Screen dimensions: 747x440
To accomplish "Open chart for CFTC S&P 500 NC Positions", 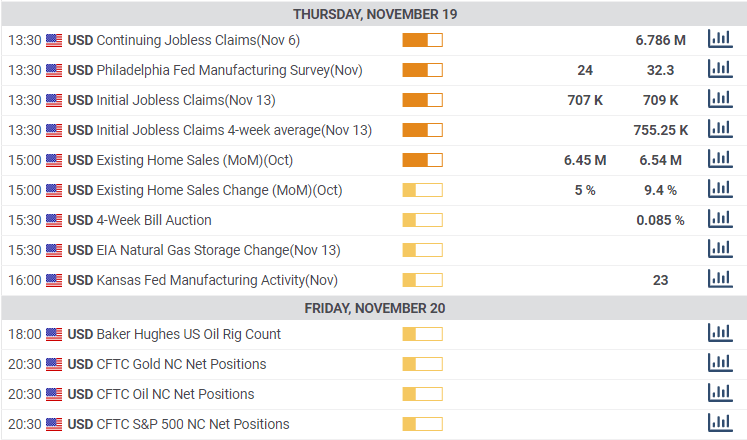I will 718,424.
